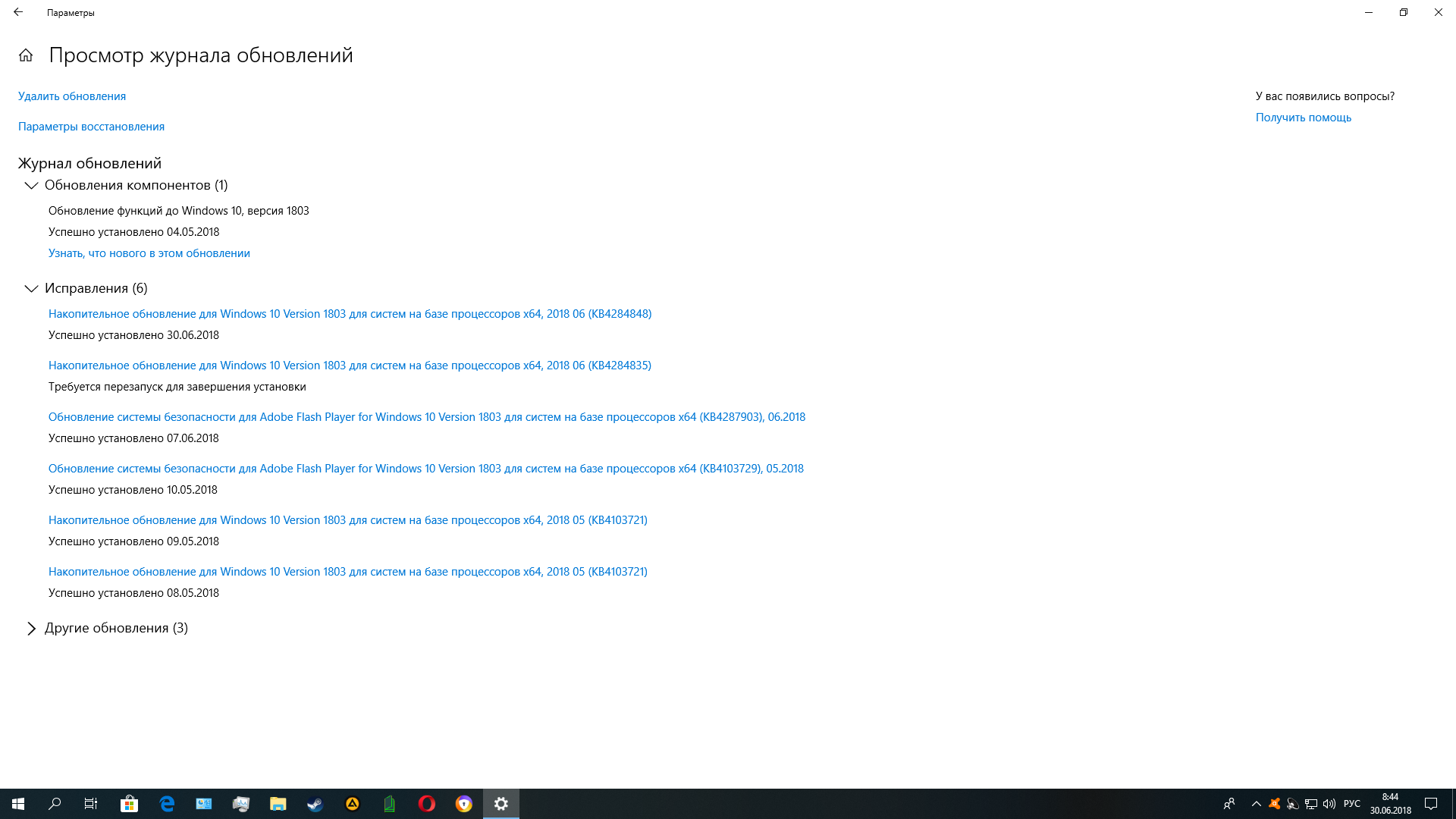Open the green book app on taskbar
Image resolution: width=1456 pixels, height=819 pixels.
click(x=390, y=804)
